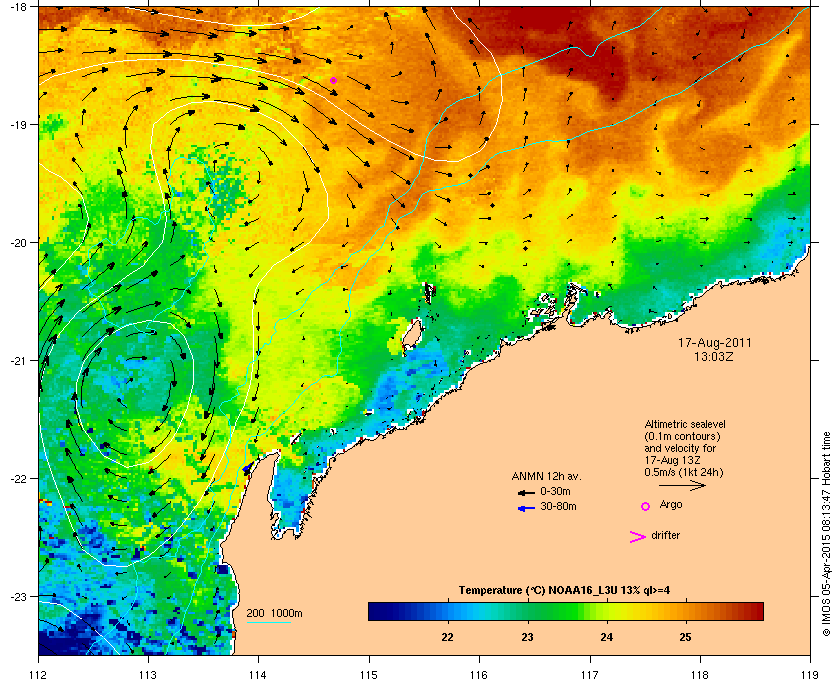Image resolution: width=840 pixels, height=680 pixels.
Task: Click the latitude axis label -23
Action: 17,596
